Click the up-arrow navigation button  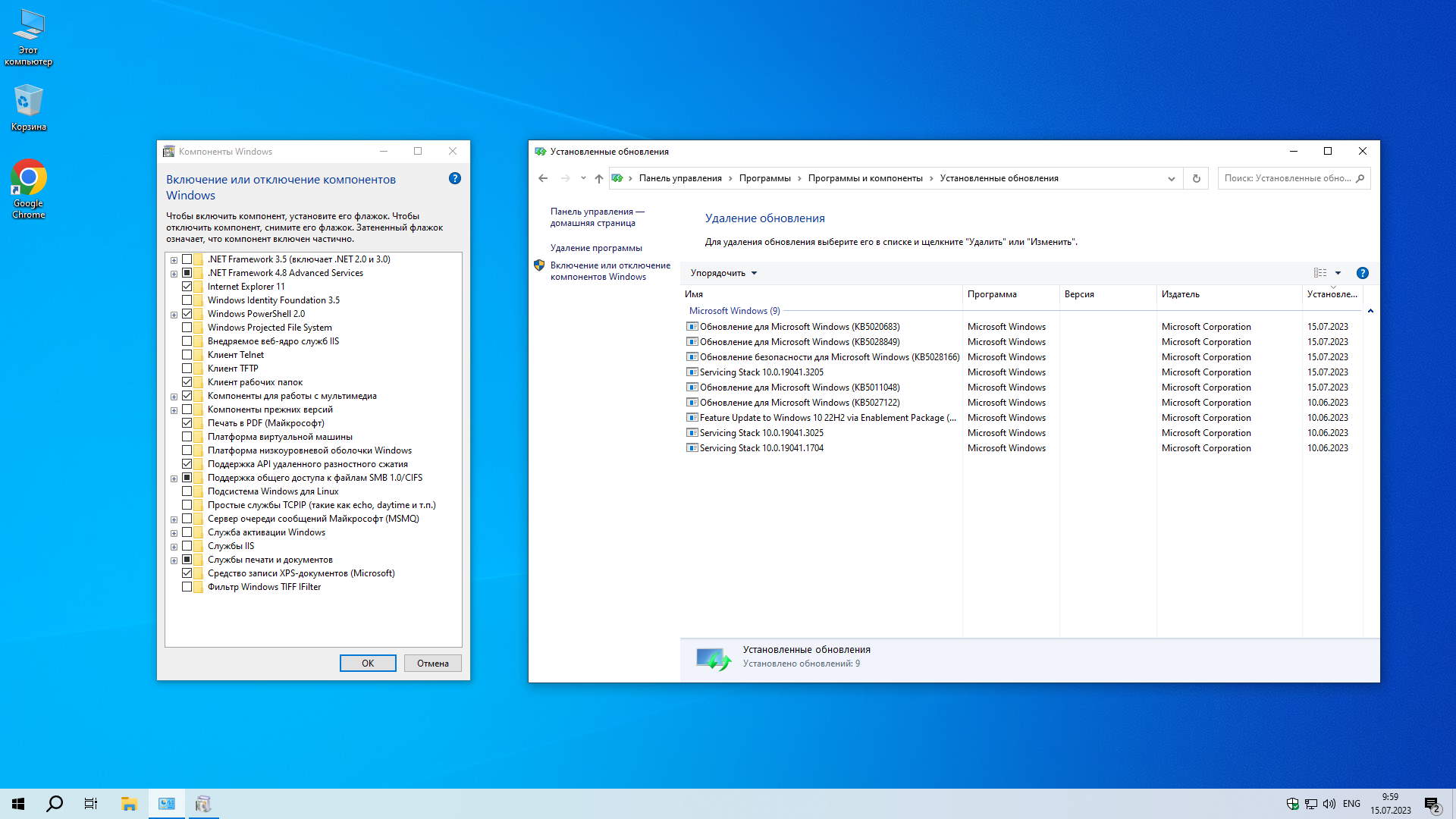599,178
